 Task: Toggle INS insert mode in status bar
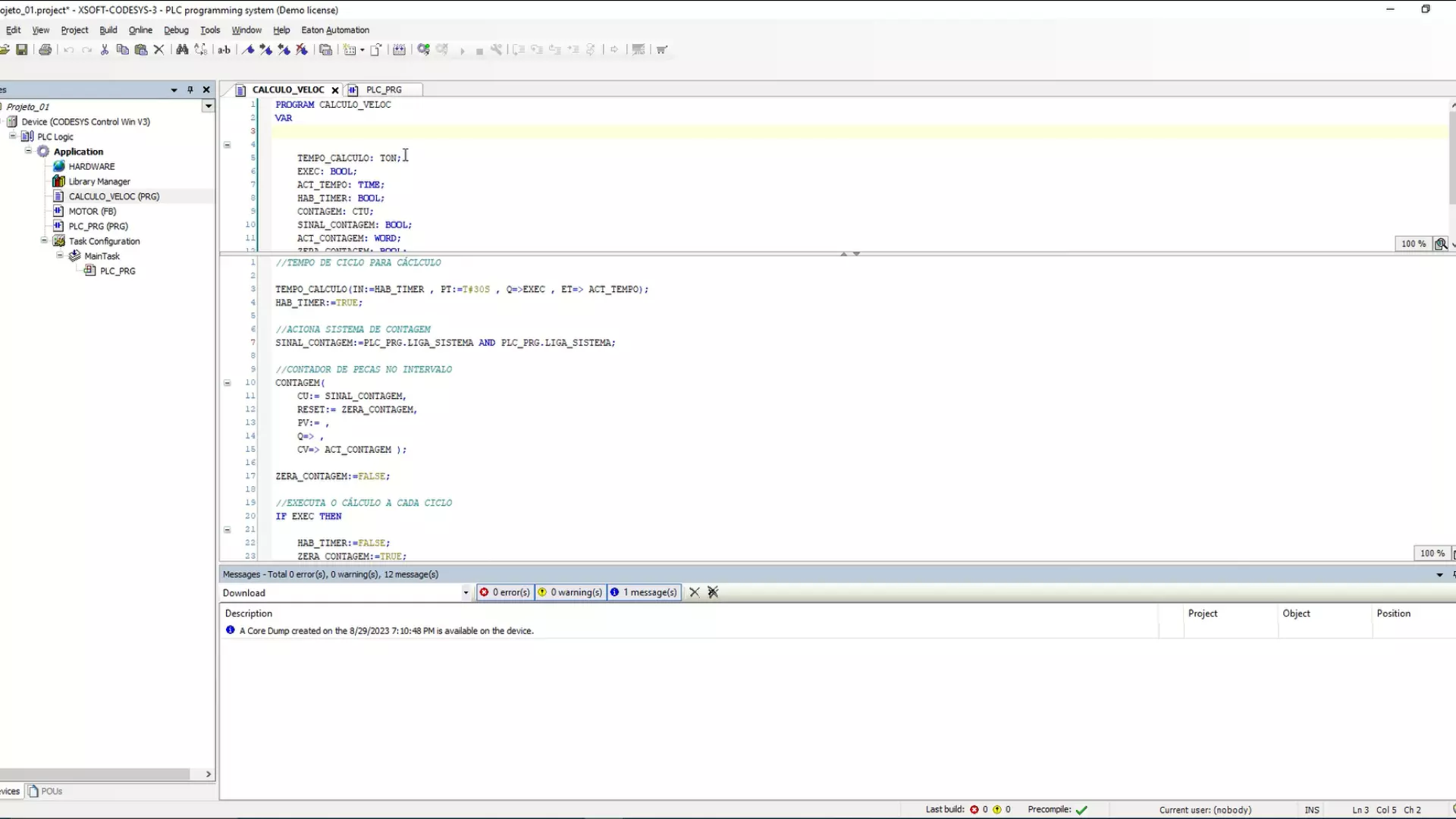coord(1312,810)
